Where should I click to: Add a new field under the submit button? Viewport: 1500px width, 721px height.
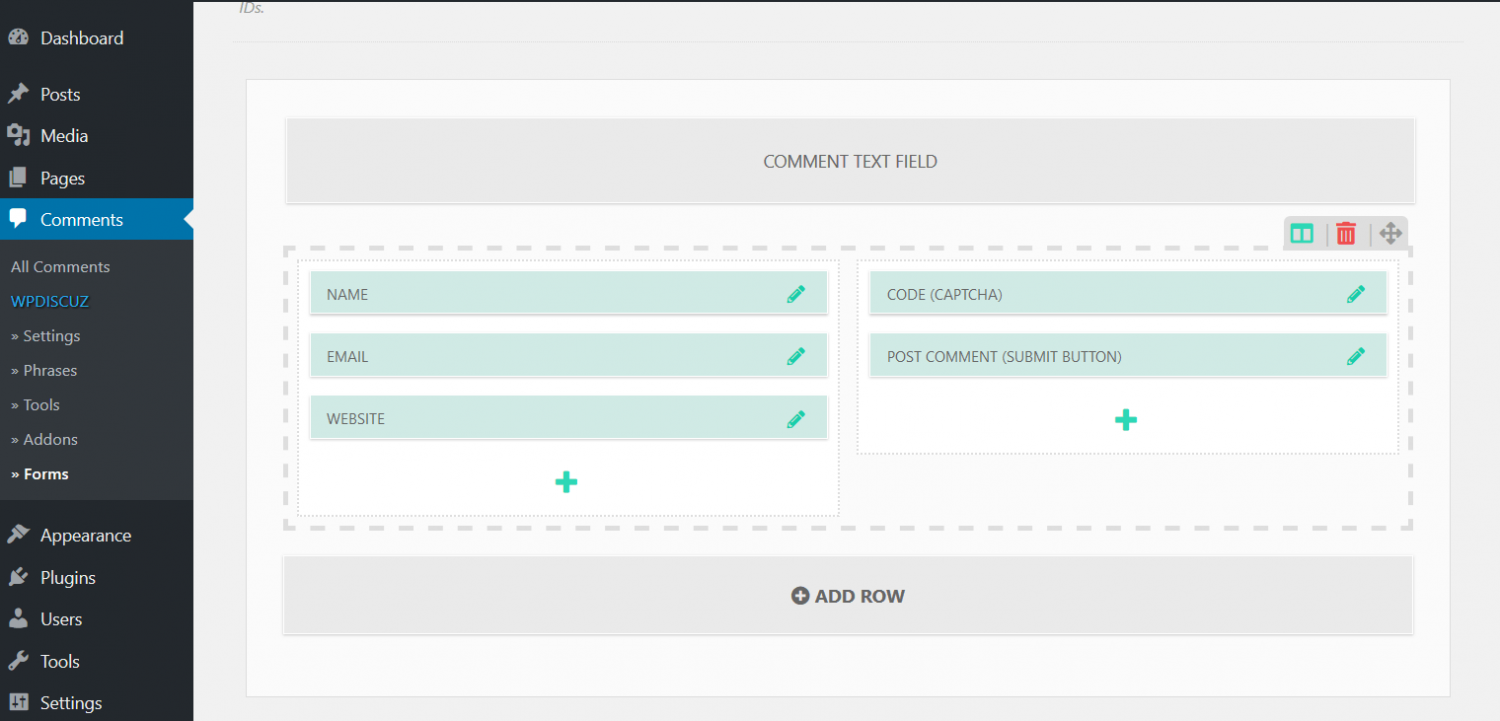[1126, 419]
